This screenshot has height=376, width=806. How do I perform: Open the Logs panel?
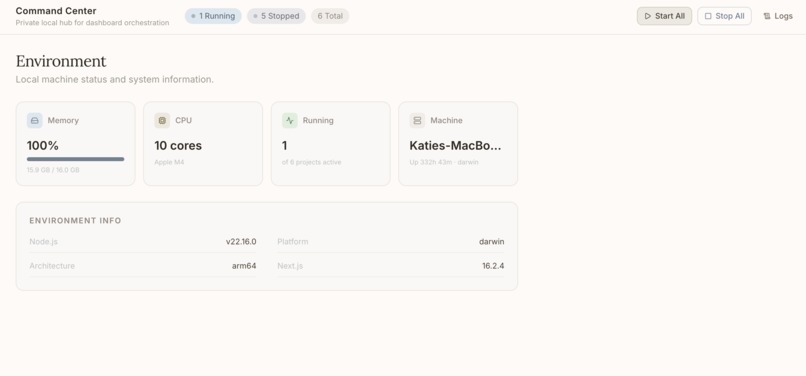tap(778, 16)
